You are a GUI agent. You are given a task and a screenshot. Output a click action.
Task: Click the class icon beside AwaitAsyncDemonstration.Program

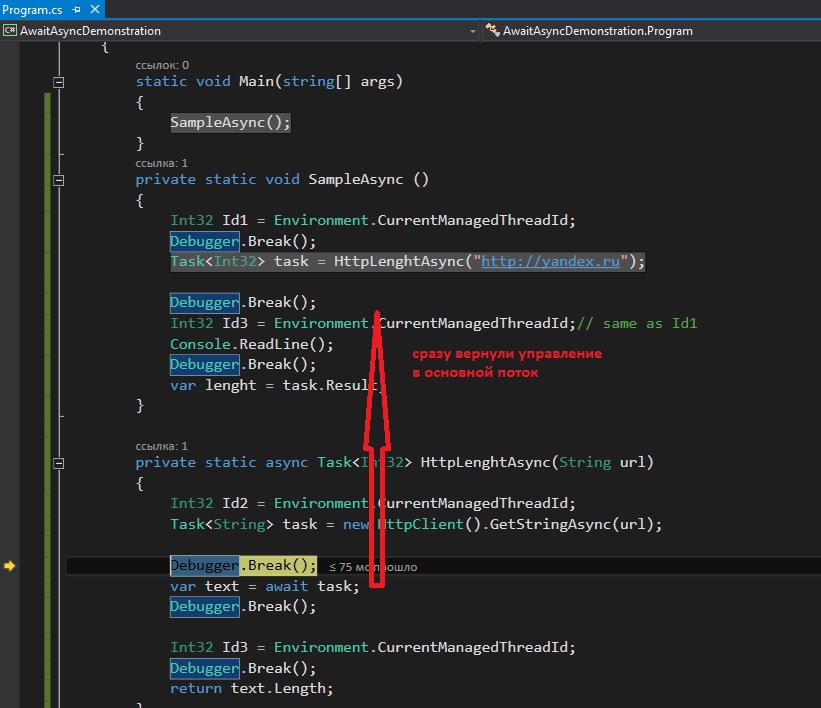tap(492, 30)
